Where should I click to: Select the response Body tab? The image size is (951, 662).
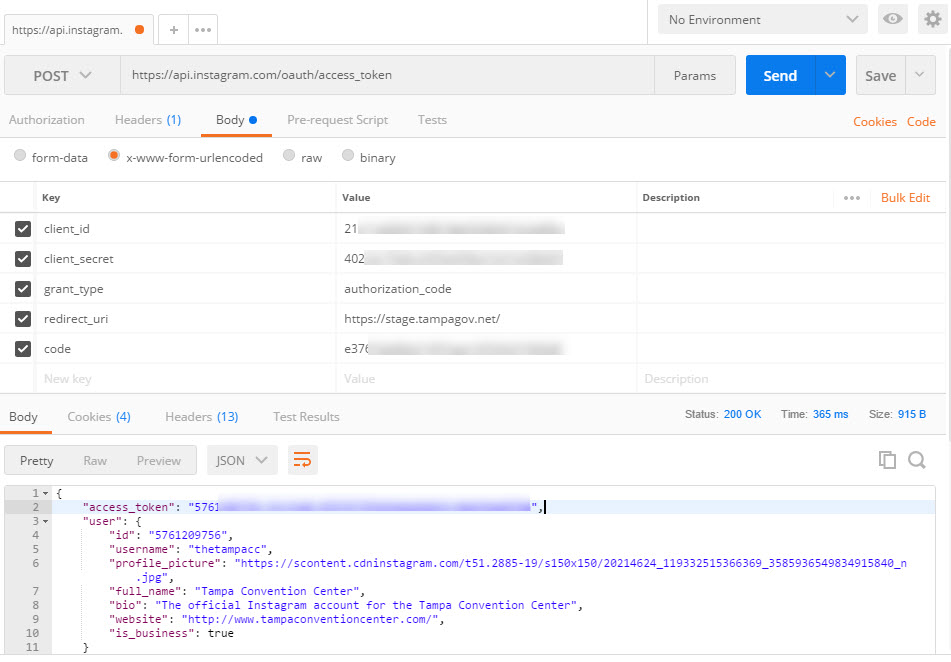coord(23,417)
